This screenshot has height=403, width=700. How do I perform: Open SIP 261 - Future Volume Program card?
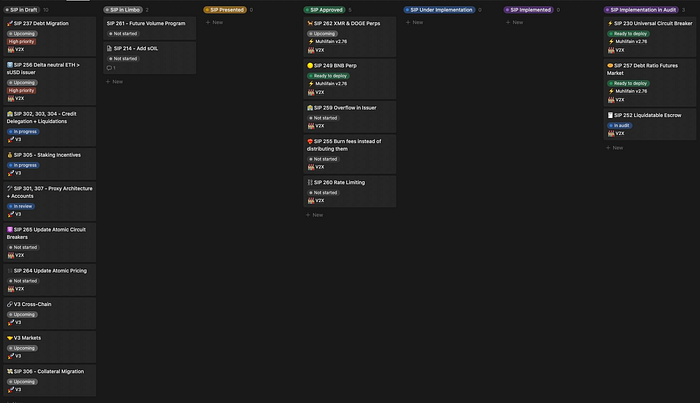[x=150, y=28]
